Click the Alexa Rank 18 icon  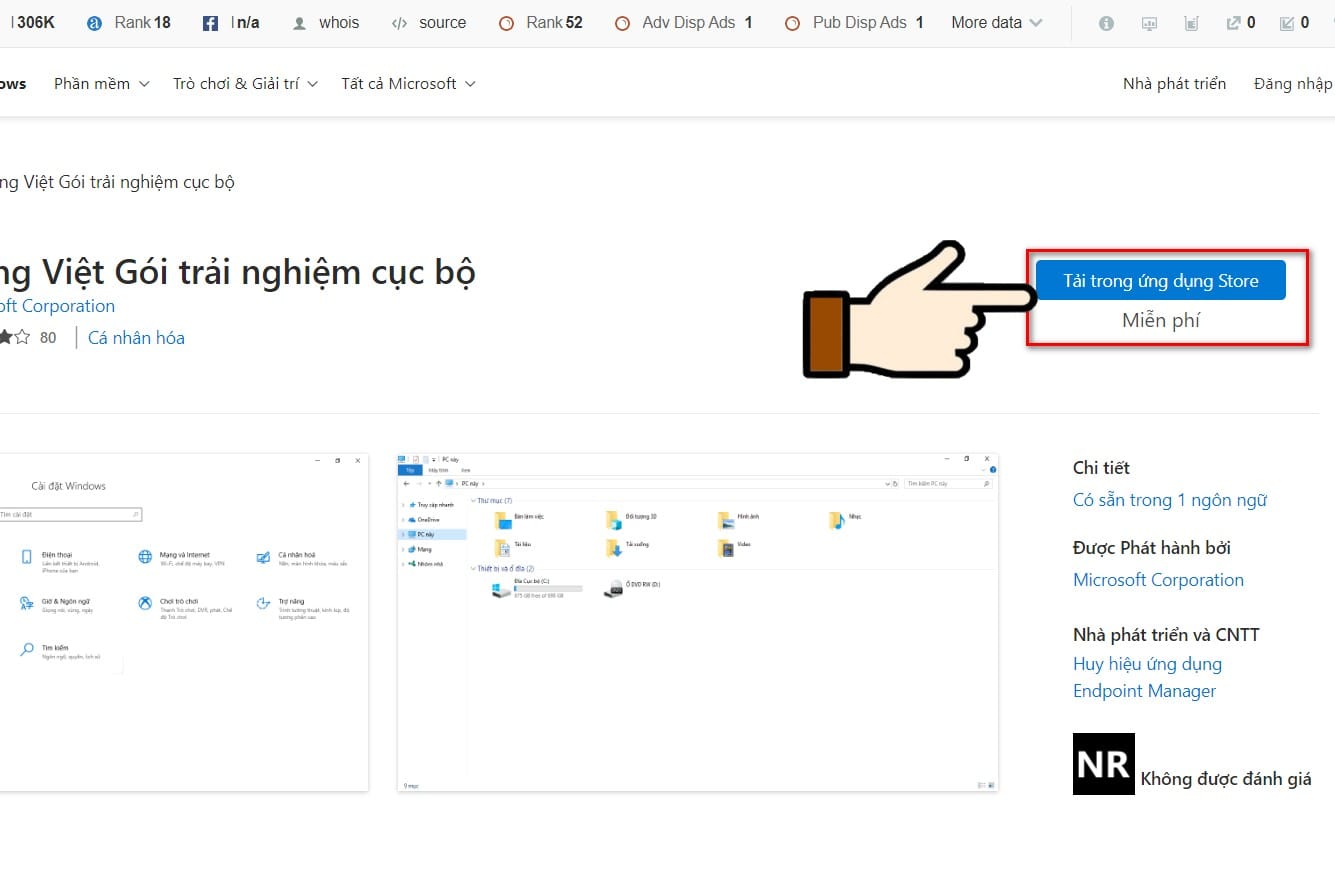click(95, 23)
